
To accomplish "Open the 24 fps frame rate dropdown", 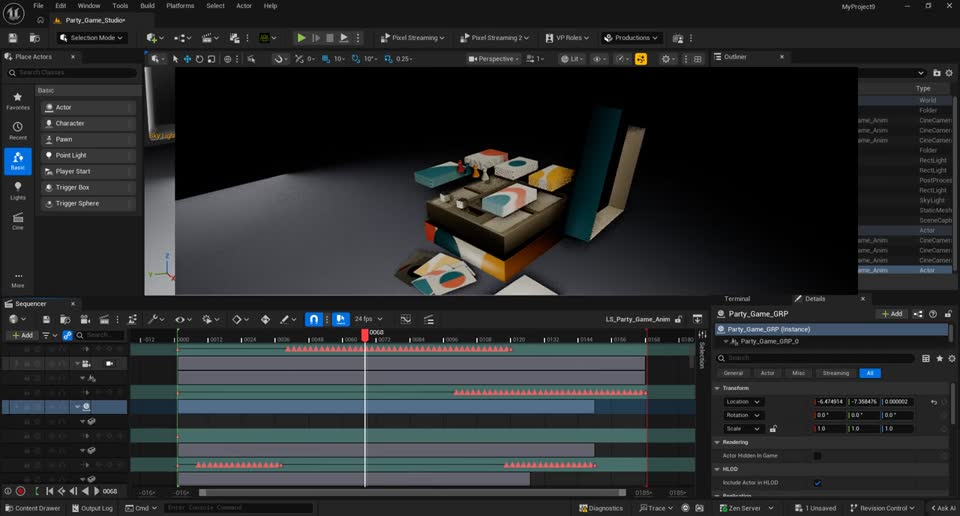I will point(369,319).
